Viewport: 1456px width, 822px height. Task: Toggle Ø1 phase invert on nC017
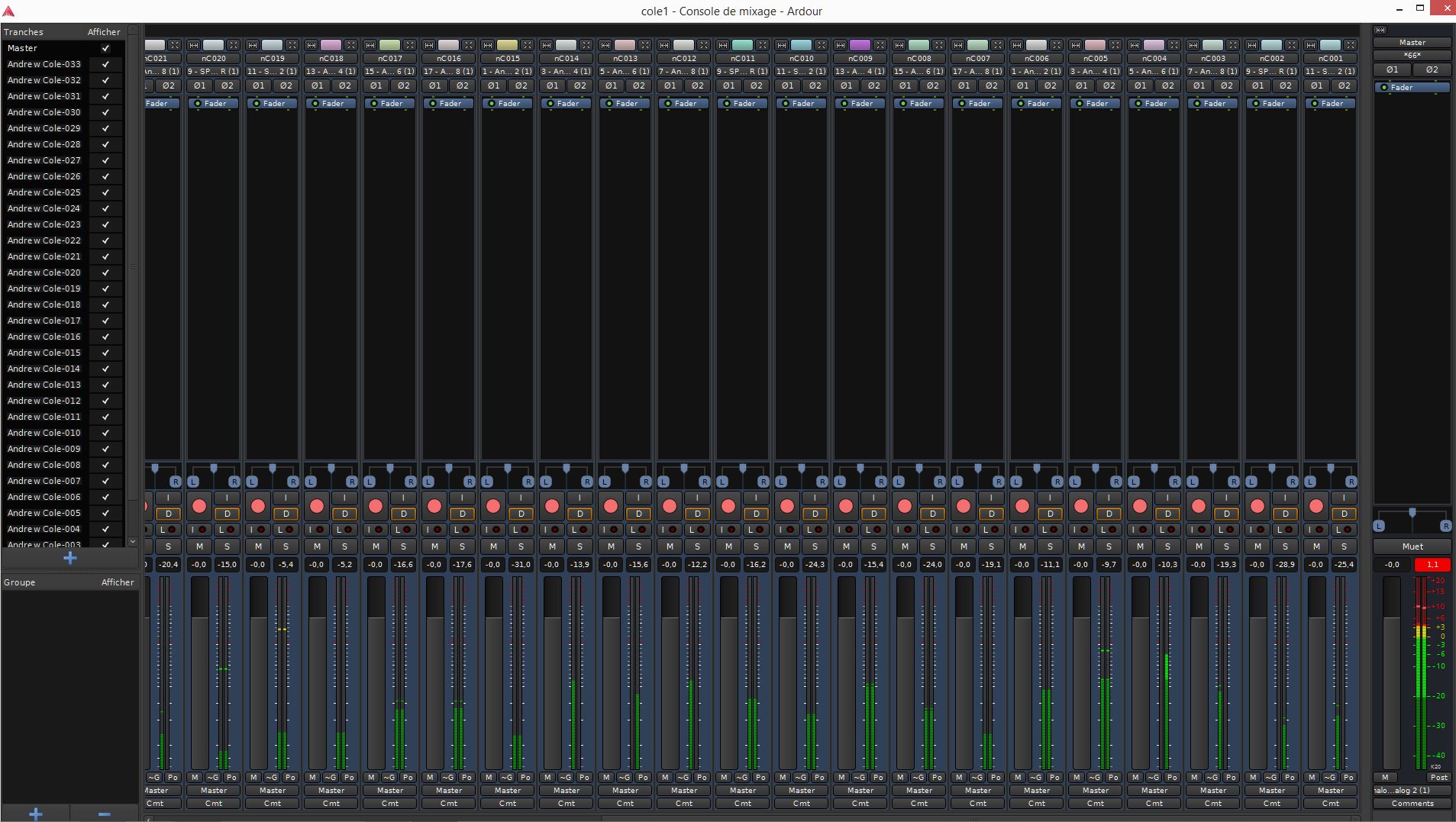[376, 85]
